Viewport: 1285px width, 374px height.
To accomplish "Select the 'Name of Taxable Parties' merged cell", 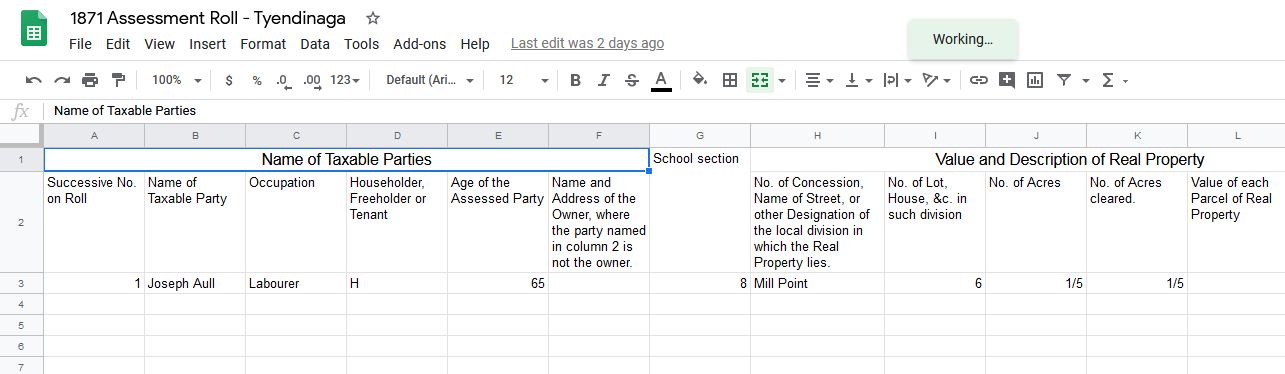I will click(x=346, y=160).
